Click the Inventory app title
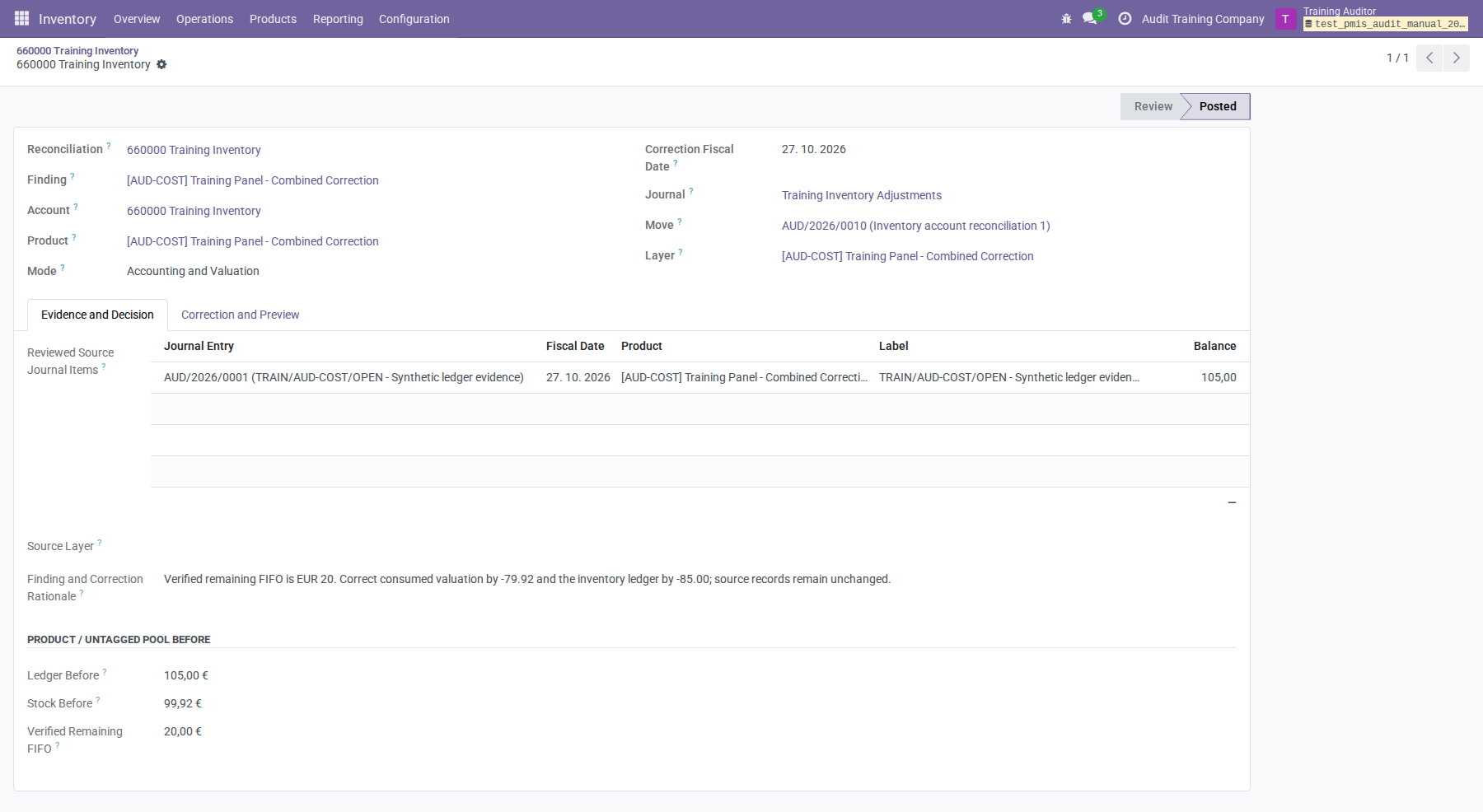This screenshot has width=1483, height=812. (68, 19)
